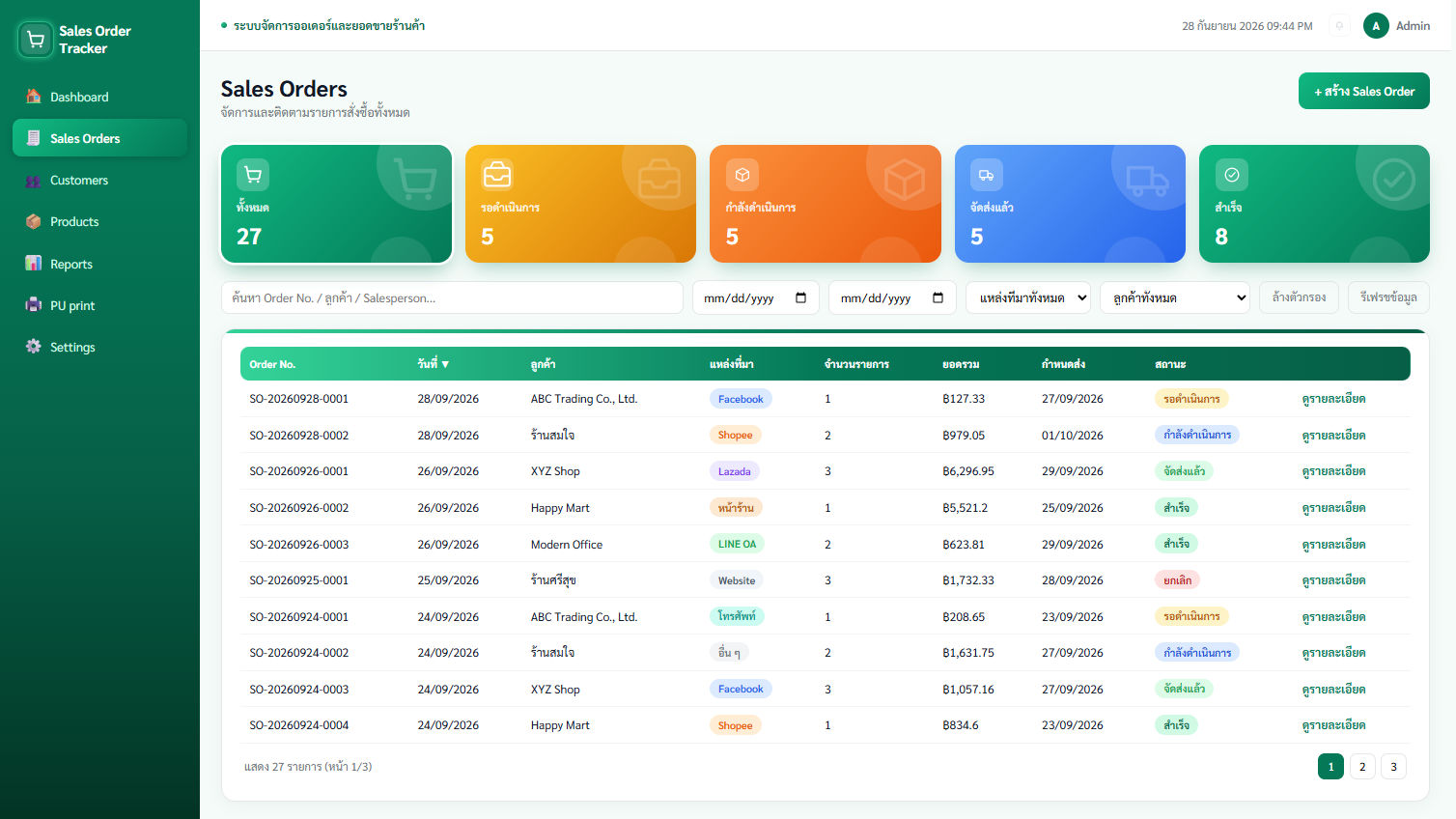Click the Order No. column header
This screenshot has height=819, width=1456.
coord(272,364)
